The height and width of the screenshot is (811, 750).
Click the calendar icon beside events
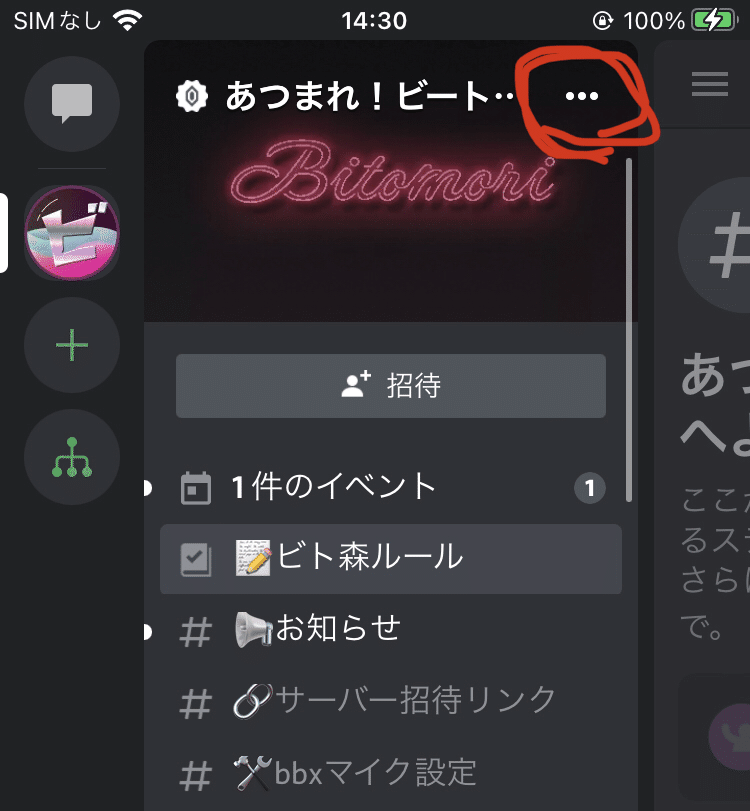196,488
